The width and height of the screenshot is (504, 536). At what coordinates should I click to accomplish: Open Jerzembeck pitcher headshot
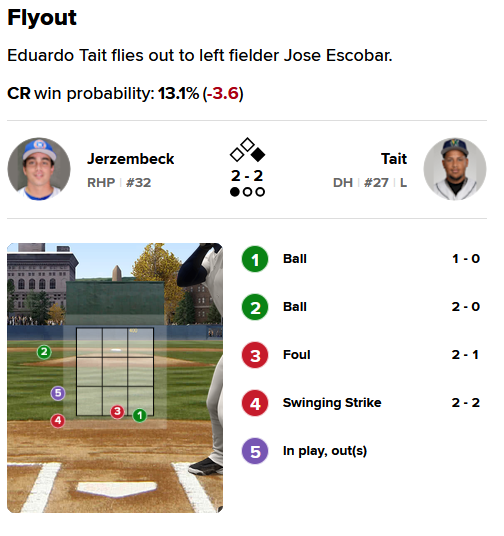[39, 169]
